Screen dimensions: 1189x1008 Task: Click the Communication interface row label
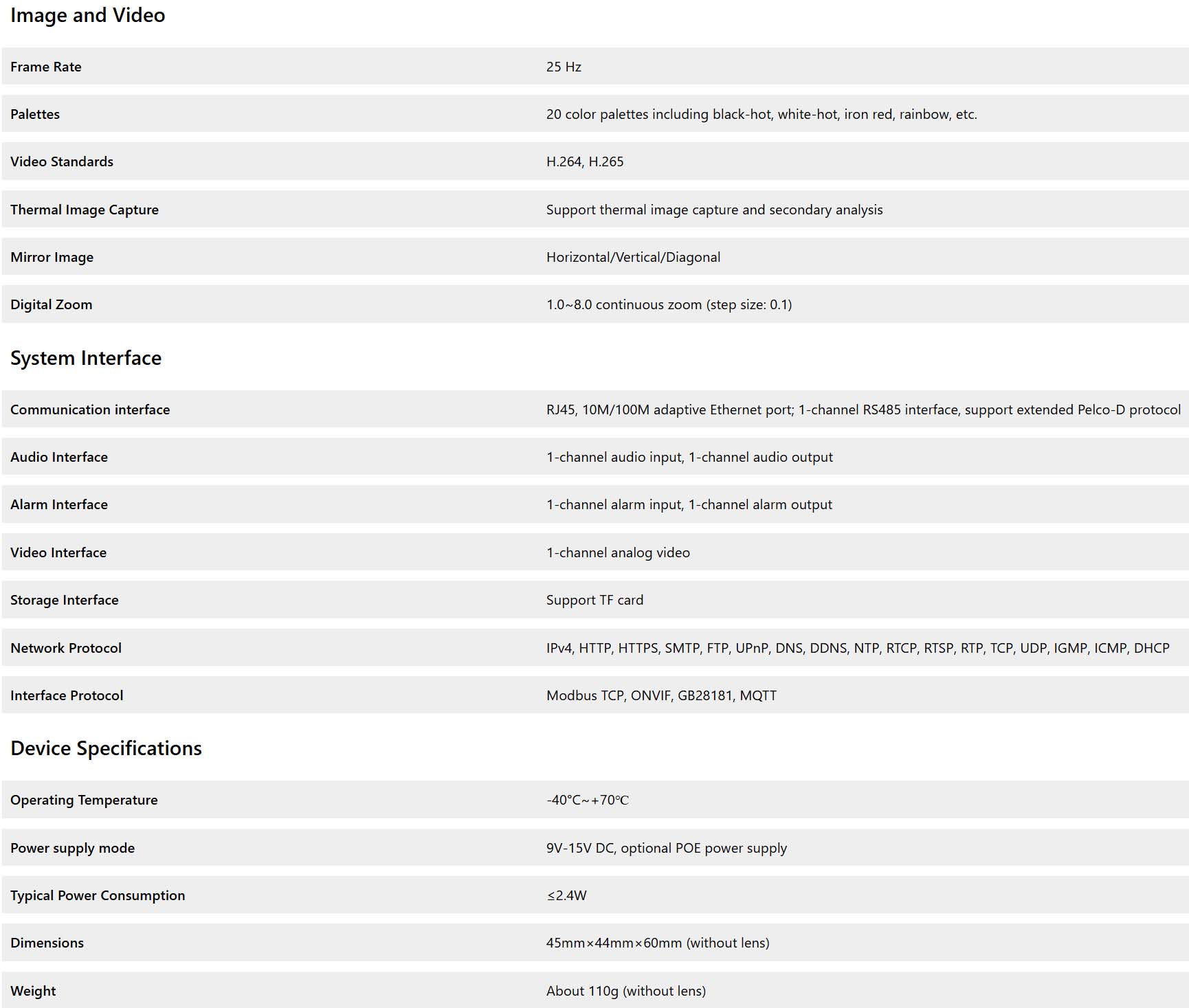[x=90, y=410]
